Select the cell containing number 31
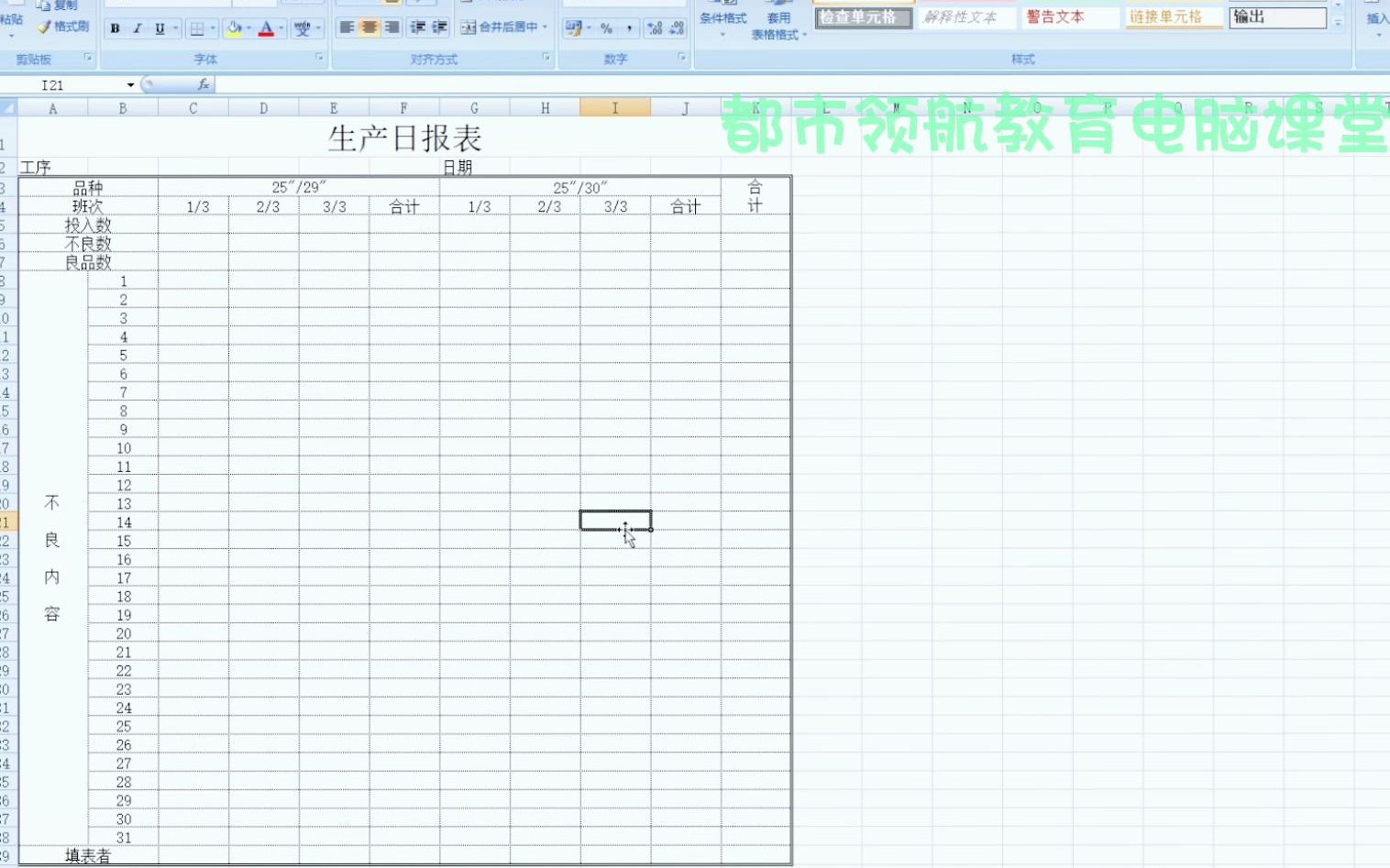1390x868 pixels. tap(123, 837)
